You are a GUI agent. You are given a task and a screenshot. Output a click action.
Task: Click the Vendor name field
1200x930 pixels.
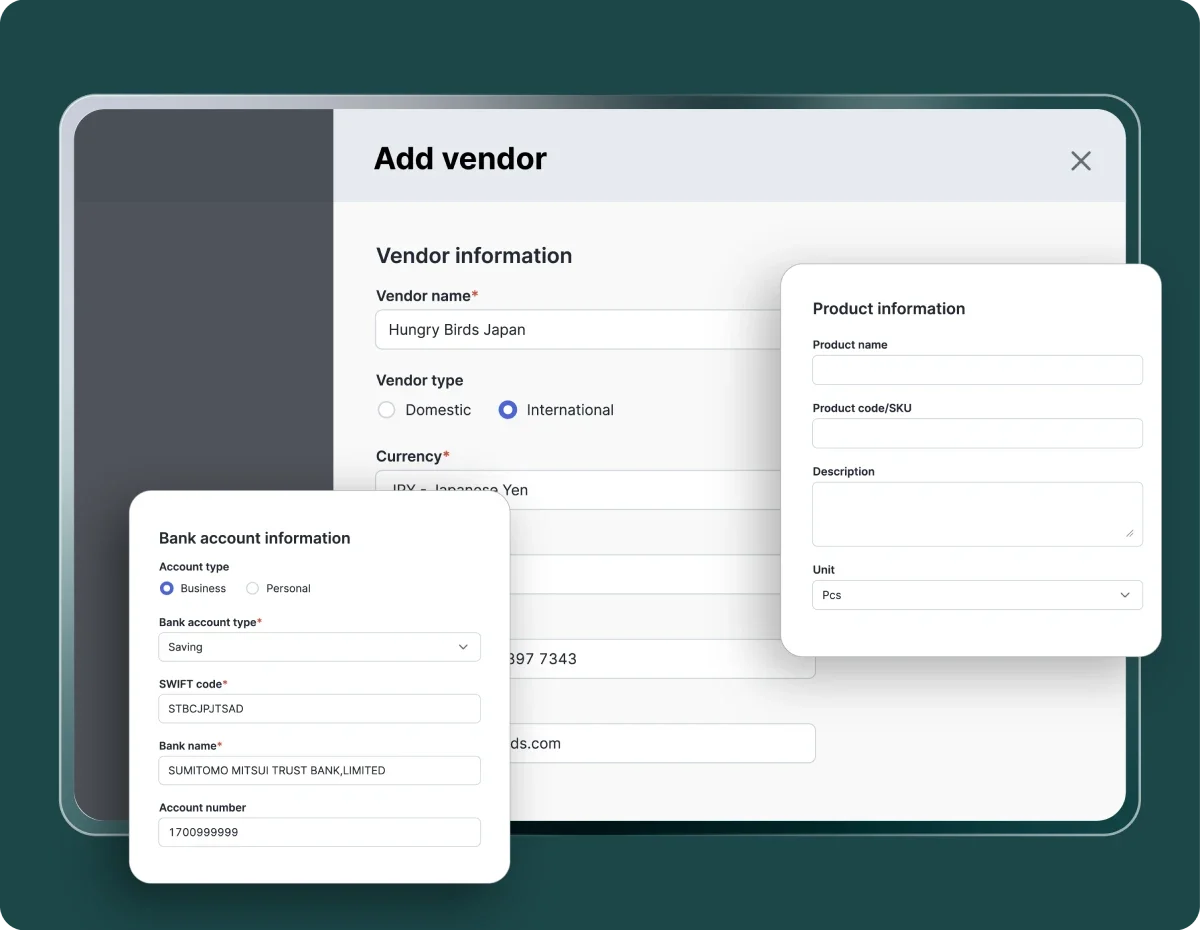pyautogui.click(x=576, y=330)
